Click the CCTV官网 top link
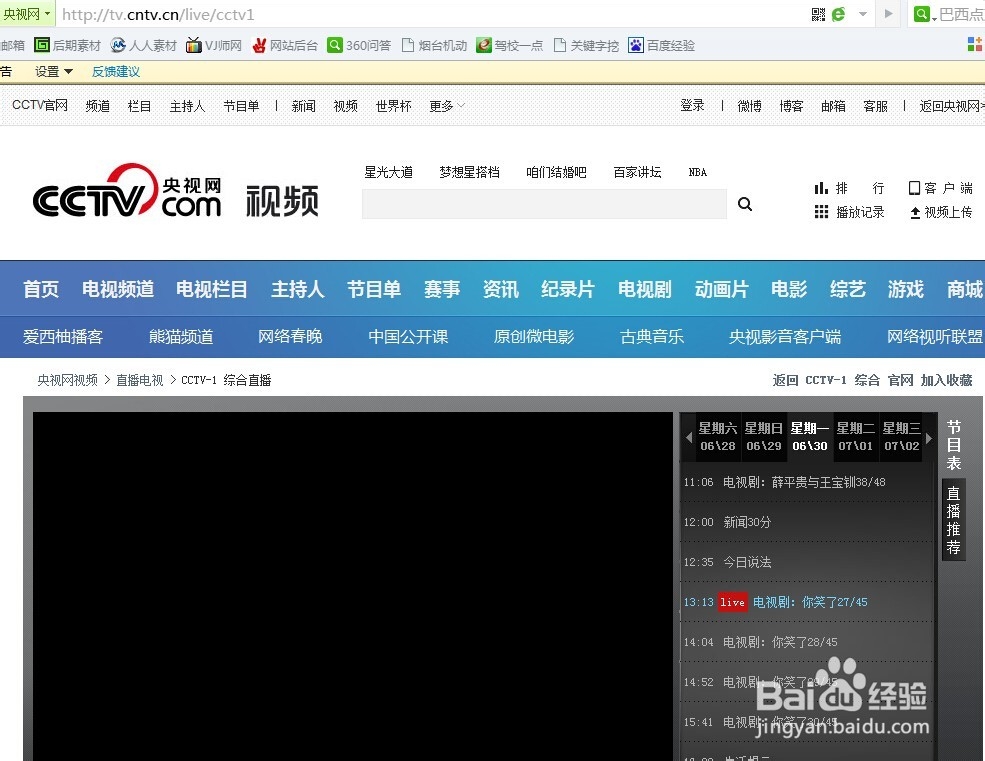Screen dimensions: 985x761 tap(40, 106)
